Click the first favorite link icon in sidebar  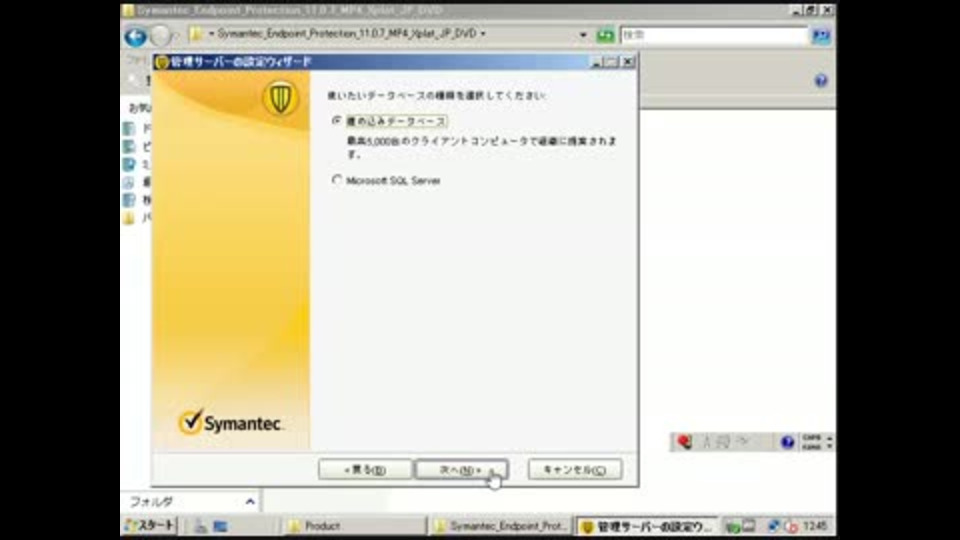pos(129,129)
